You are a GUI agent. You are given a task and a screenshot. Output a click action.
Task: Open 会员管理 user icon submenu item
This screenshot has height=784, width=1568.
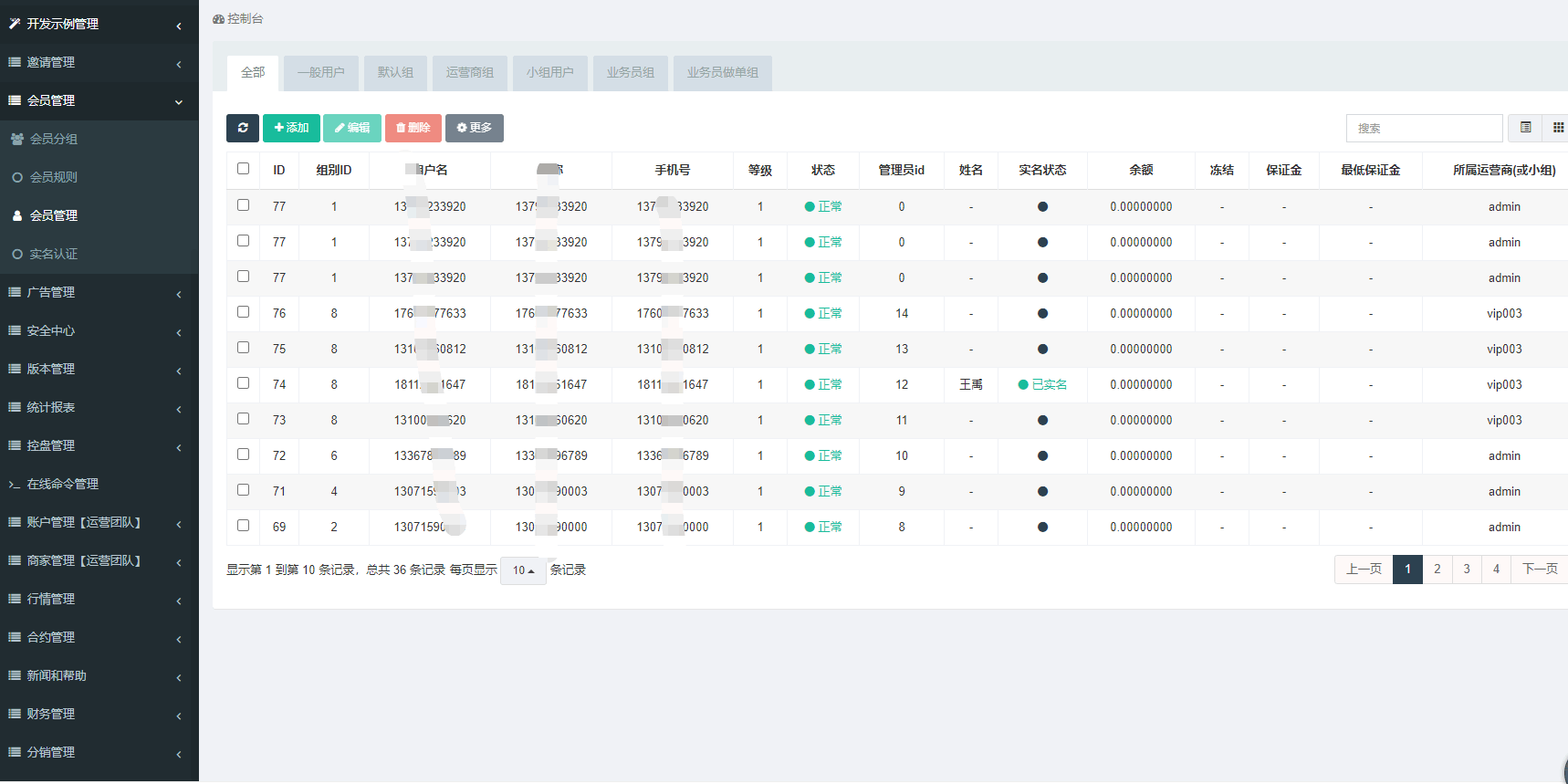point(17,215)
